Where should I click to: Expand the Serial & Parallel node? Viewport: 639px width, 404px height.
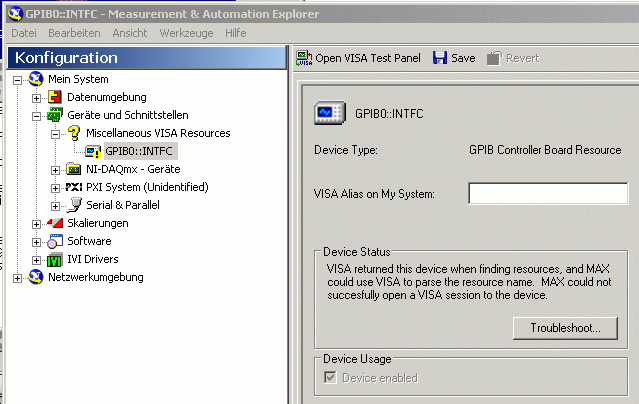(55, 206)
